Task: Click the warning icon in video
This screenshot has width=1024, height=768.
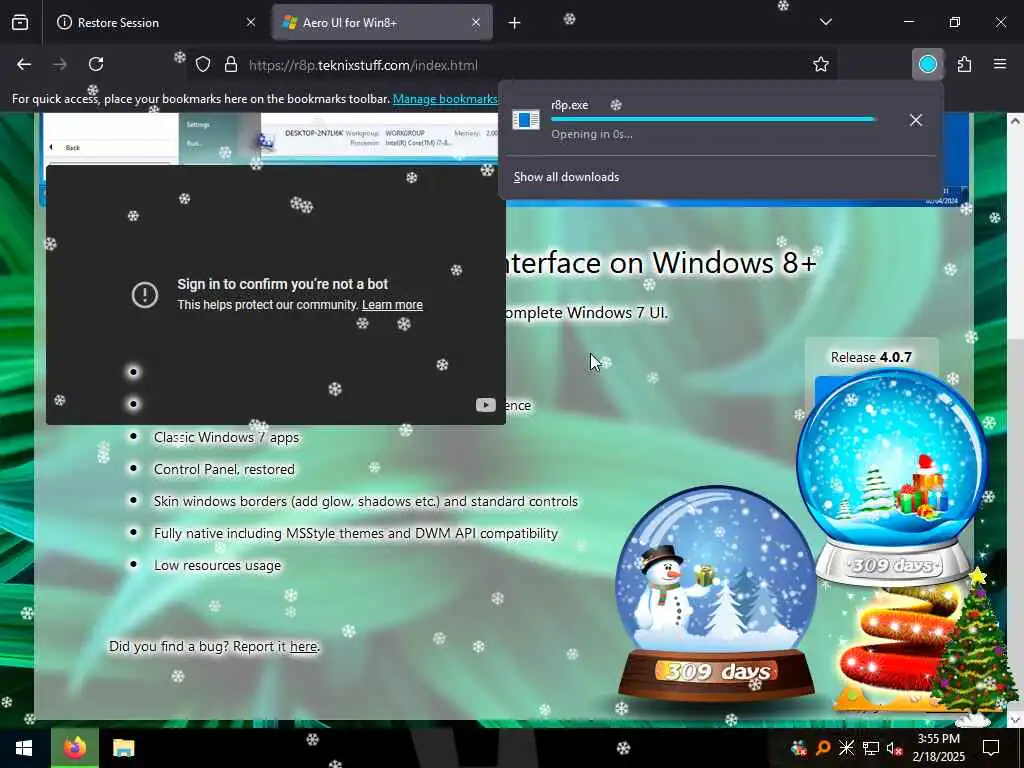Action: (x=145, y=295)
